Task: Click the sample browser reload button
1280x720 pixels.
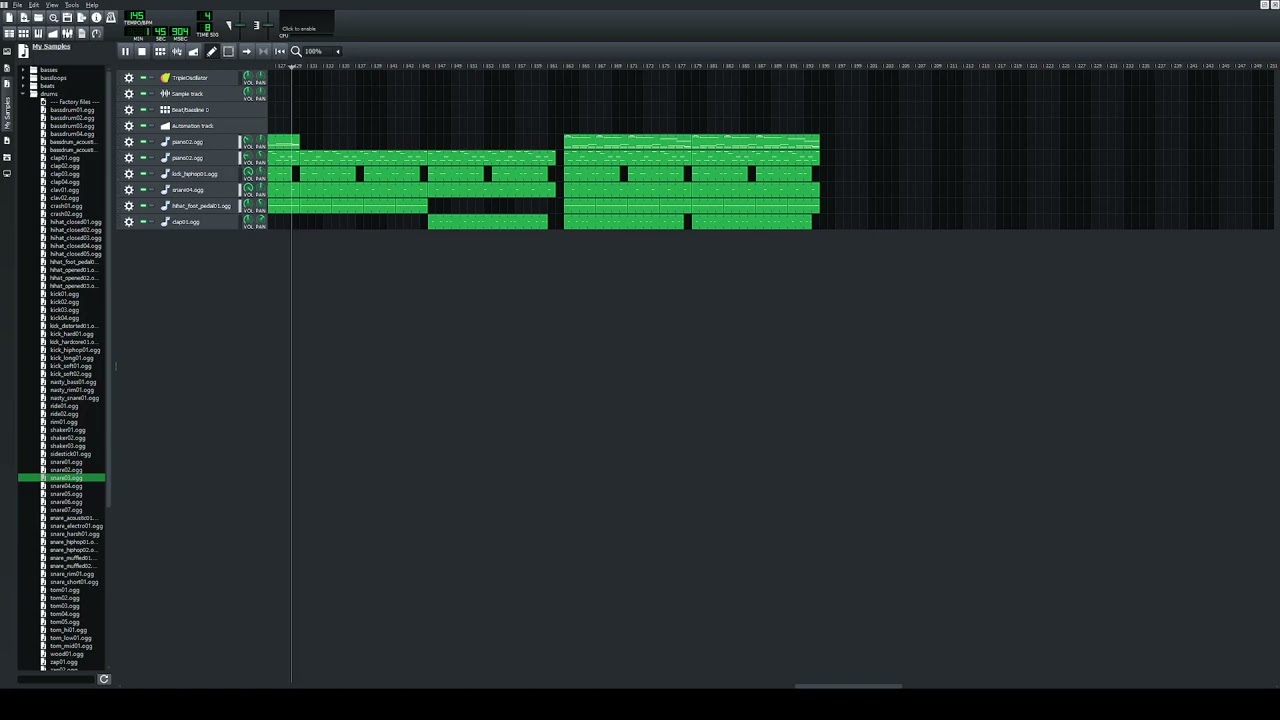Action: (x=103, y=679)
